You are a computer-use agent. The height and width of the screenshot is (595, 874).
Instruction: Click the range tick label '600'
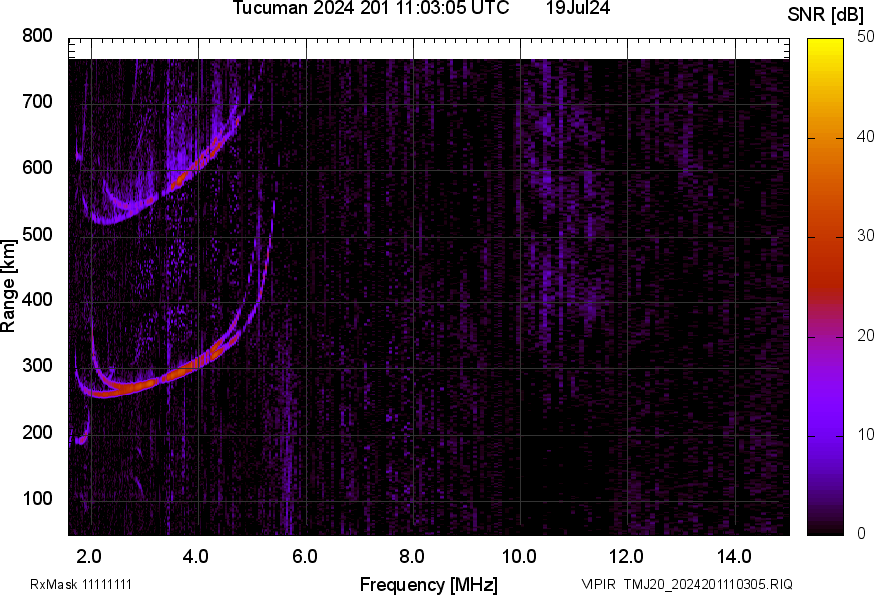point(37,168)
